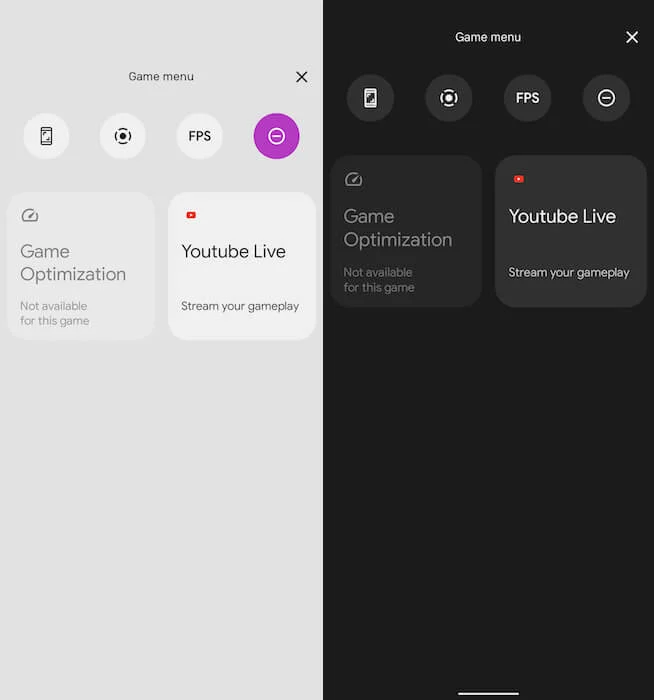Screen dimensions: 654x700
Task: Tap the white navigation handle at the bottom
Action: tap(488, 693)
